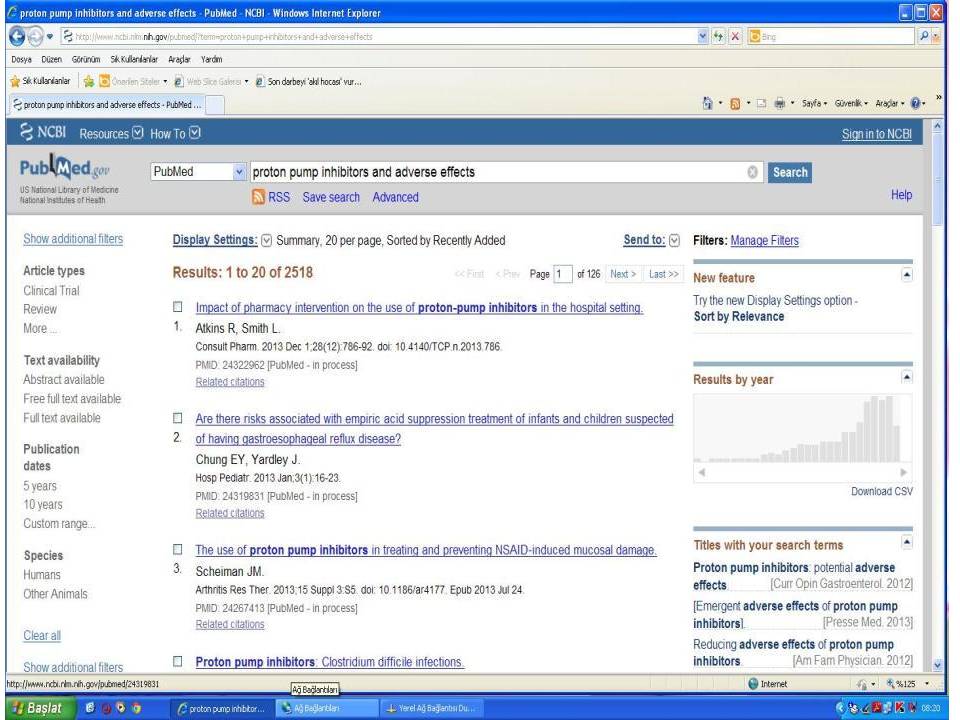Collapse the Results by year panel
This screenshot has width=960, height=720.
pos(907,377)
